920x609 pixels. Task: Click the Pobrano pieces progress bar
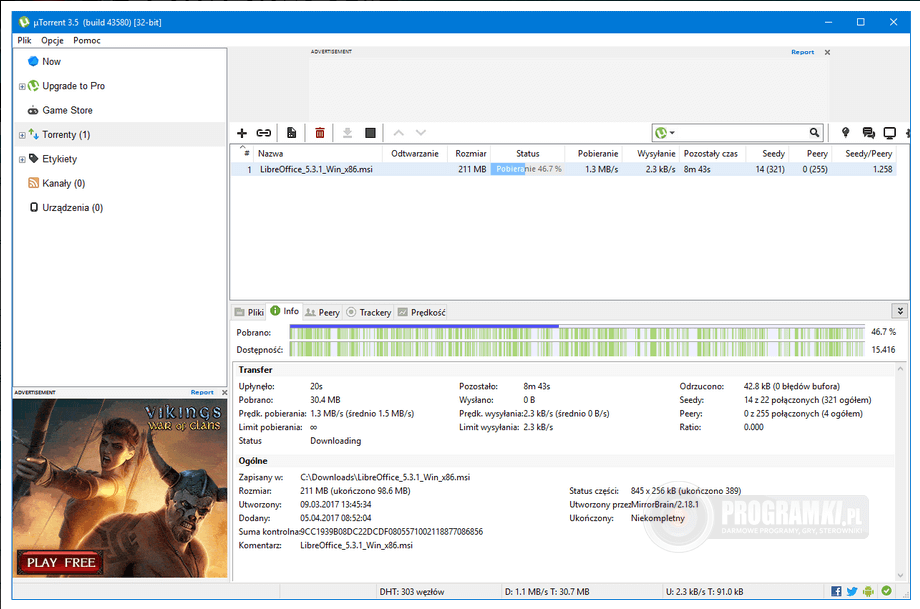click(577, 333)
